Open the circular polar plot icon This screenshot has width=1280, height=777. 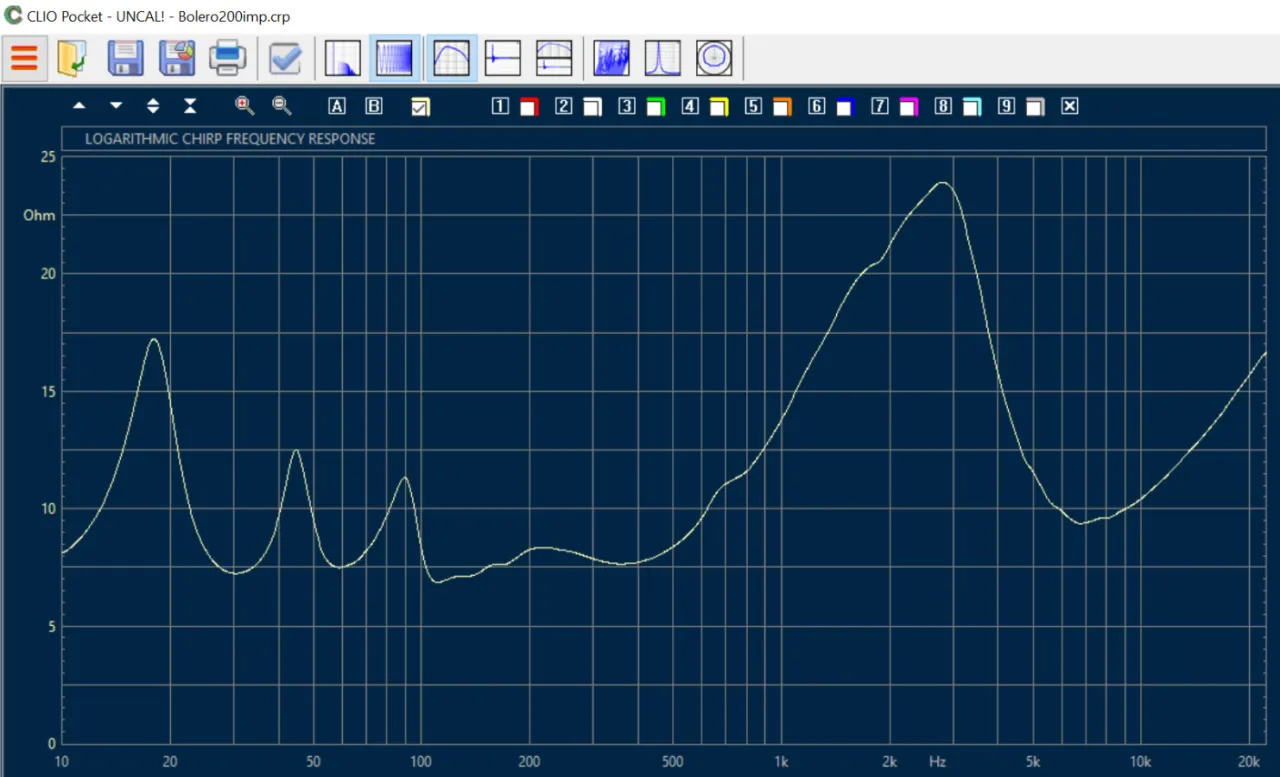coord(714,58)
